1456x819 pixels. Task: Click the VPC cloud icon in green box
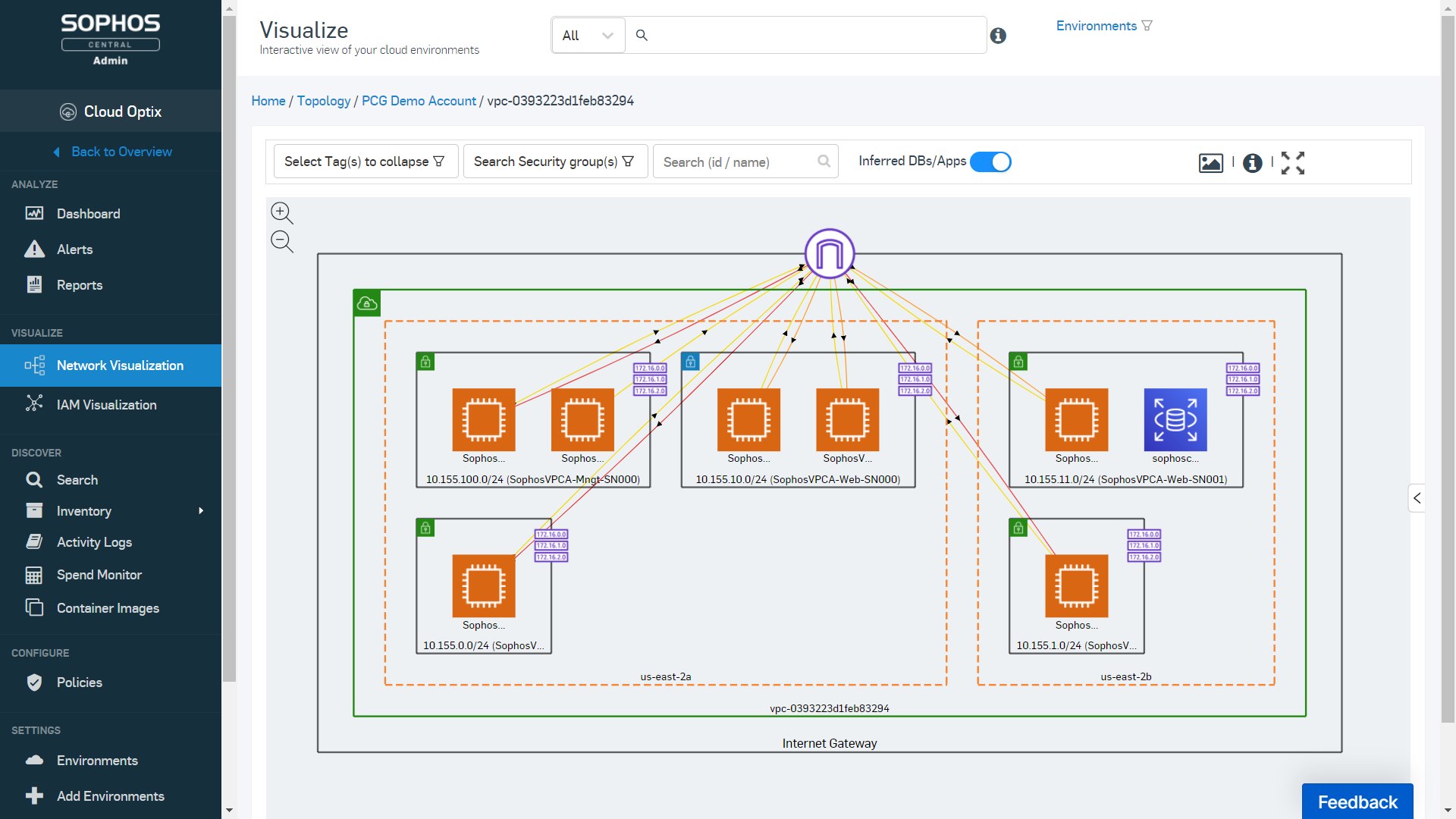[367, 303]
